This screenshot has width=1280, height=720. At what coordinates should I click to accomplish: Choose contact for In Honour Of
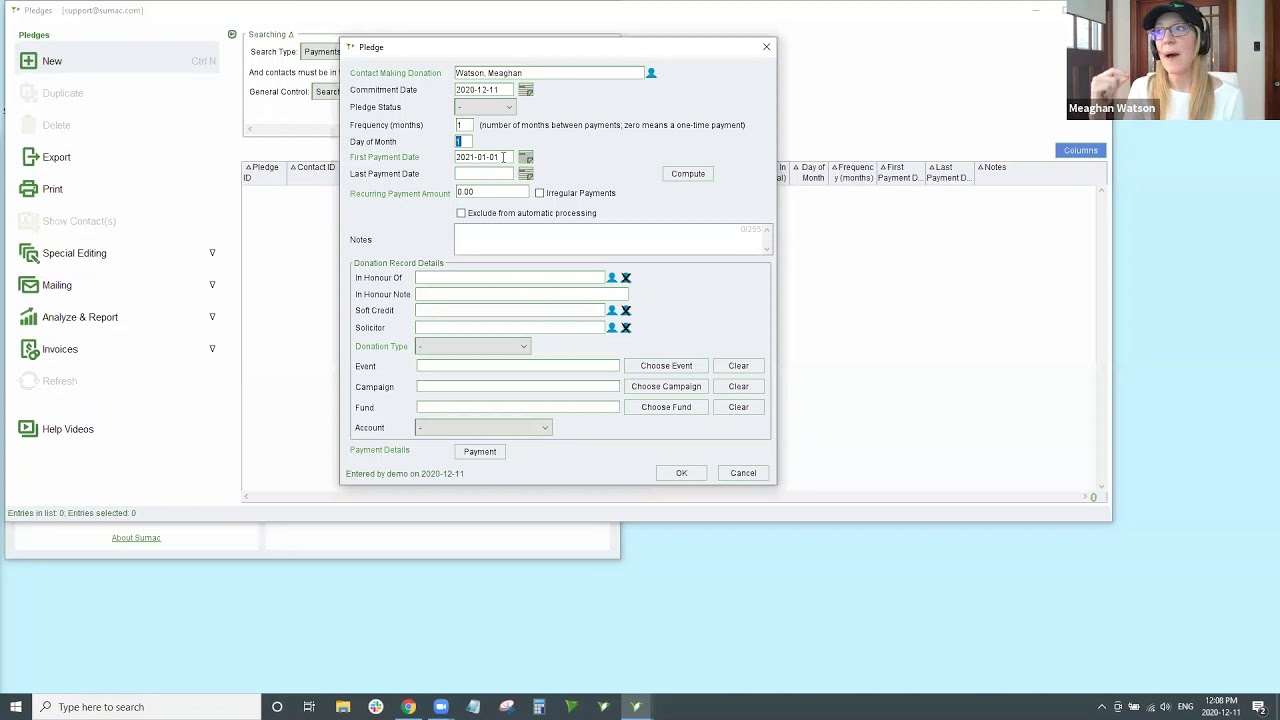coord(612,278)
